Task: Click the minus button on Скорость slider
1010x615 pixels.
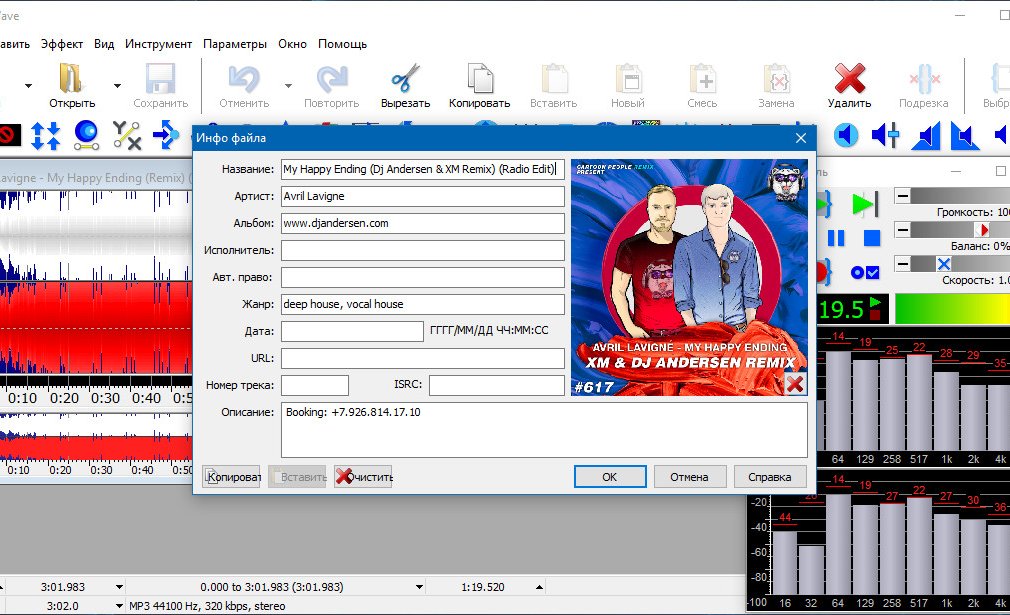Action: pos(903,264)
